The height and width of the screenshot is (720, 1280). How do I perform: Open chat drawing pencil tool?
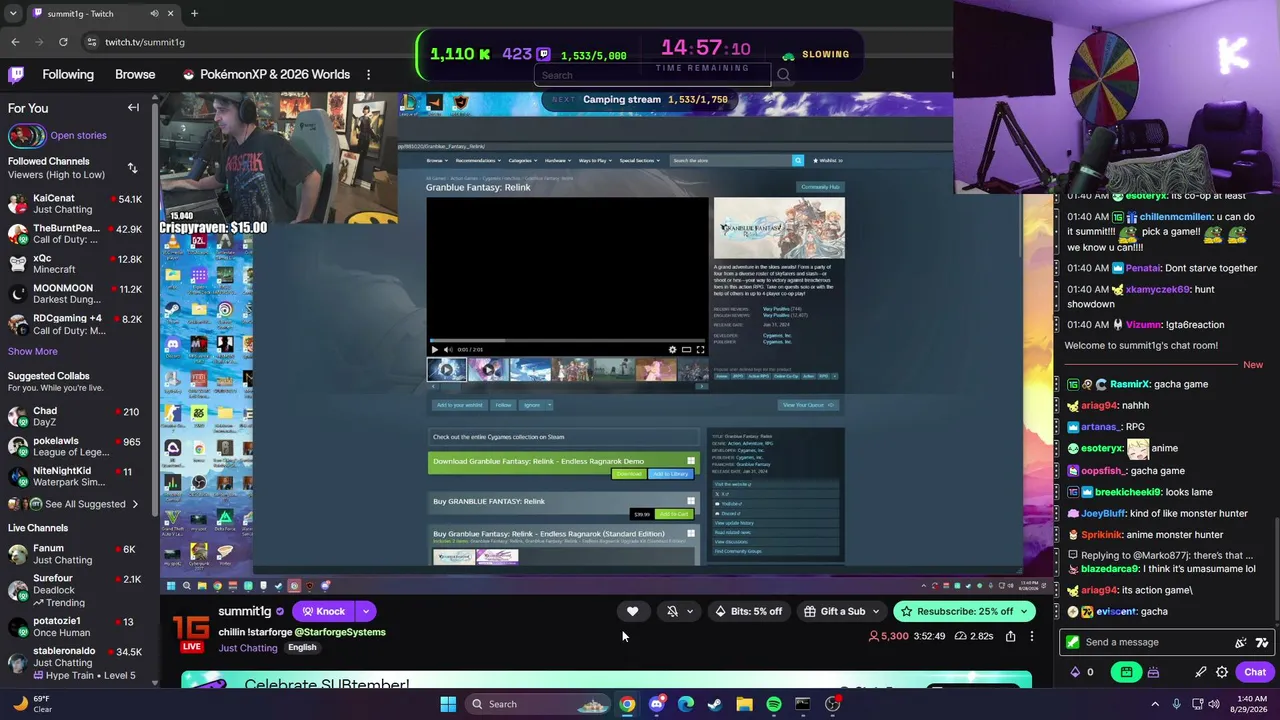tap(1201, 672)
